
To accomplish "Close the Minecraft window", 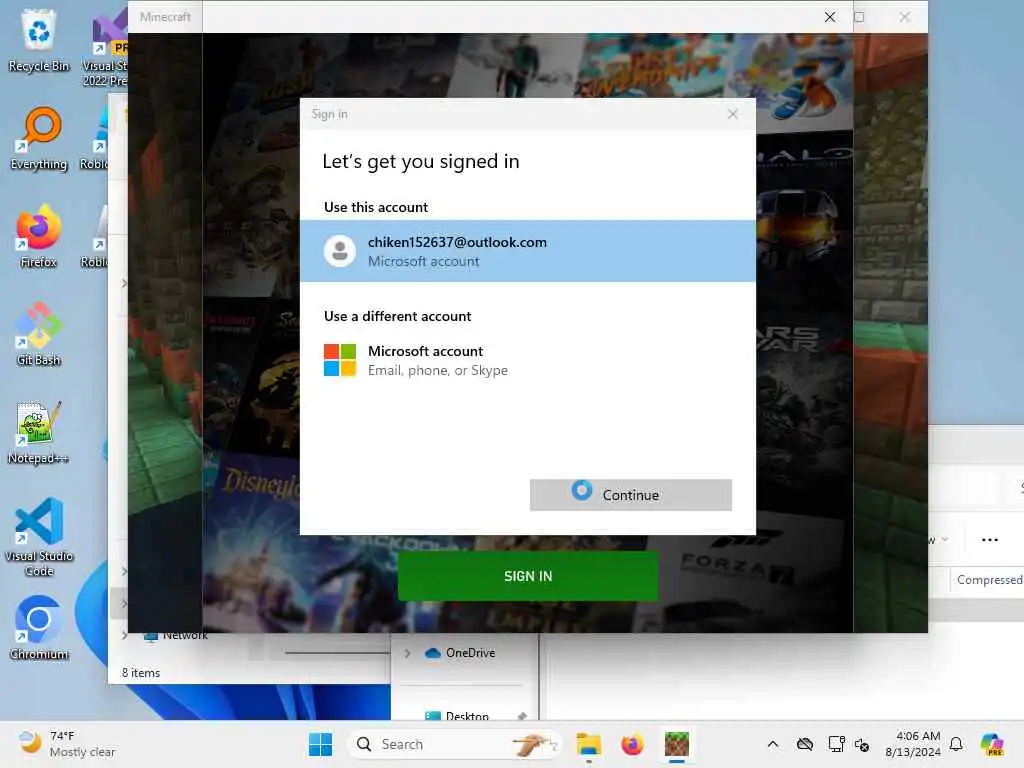I will click(904, 17).
